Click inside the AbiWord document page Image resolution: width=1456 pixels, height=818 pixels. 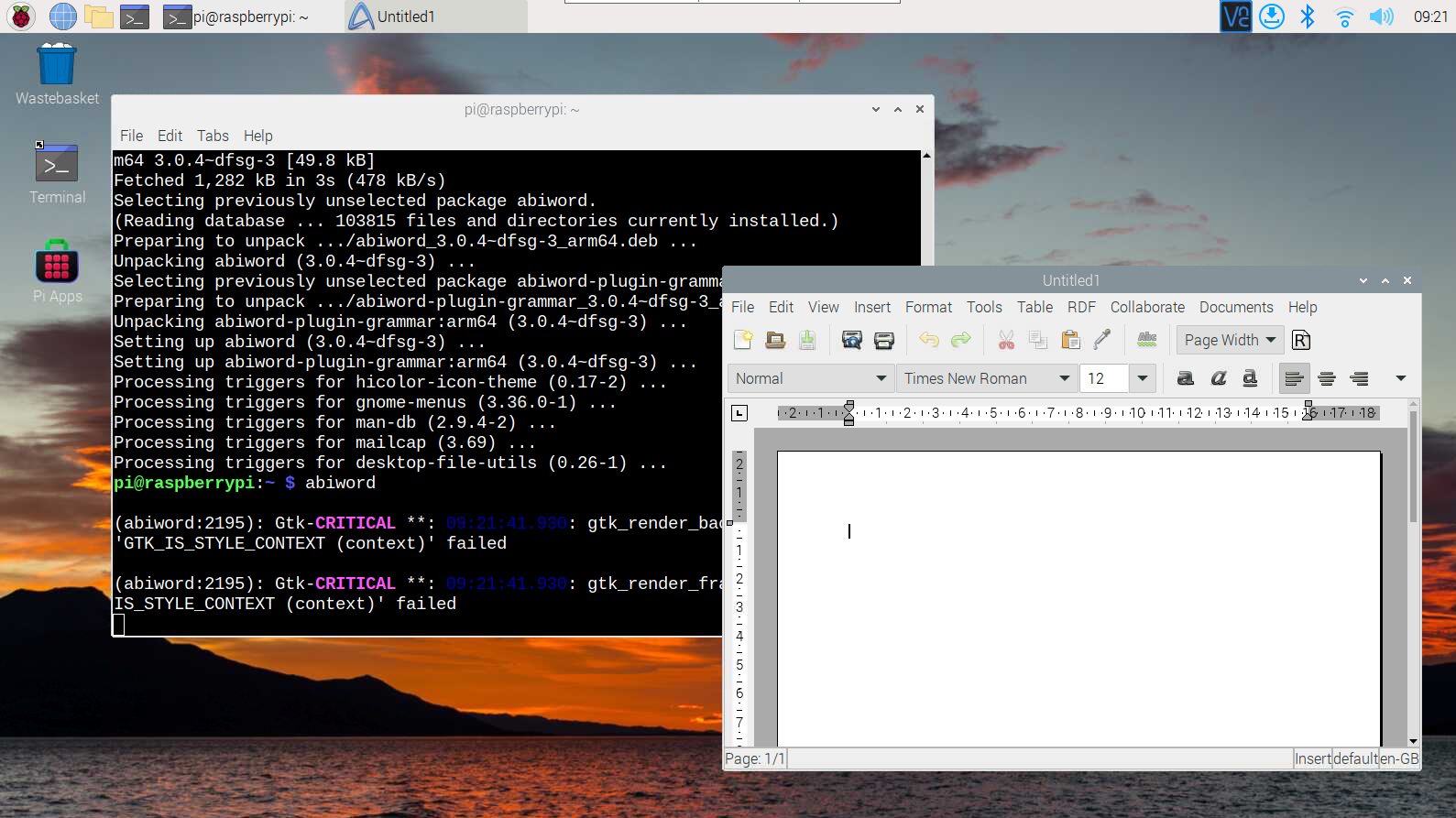pyautogui.click(x=1078, y=598)
